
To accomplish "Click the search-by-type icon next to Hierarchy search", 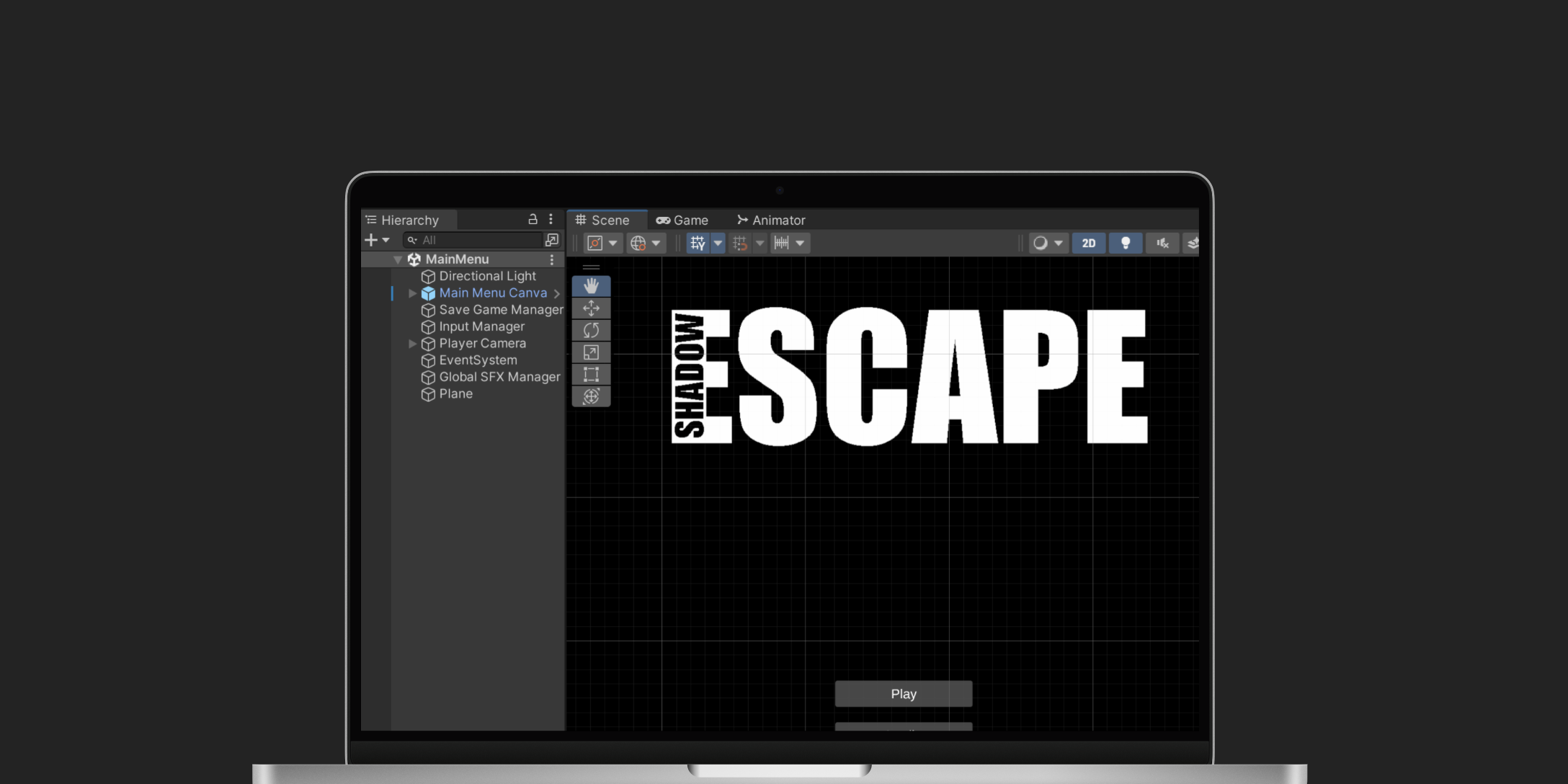I will (552, 240).
